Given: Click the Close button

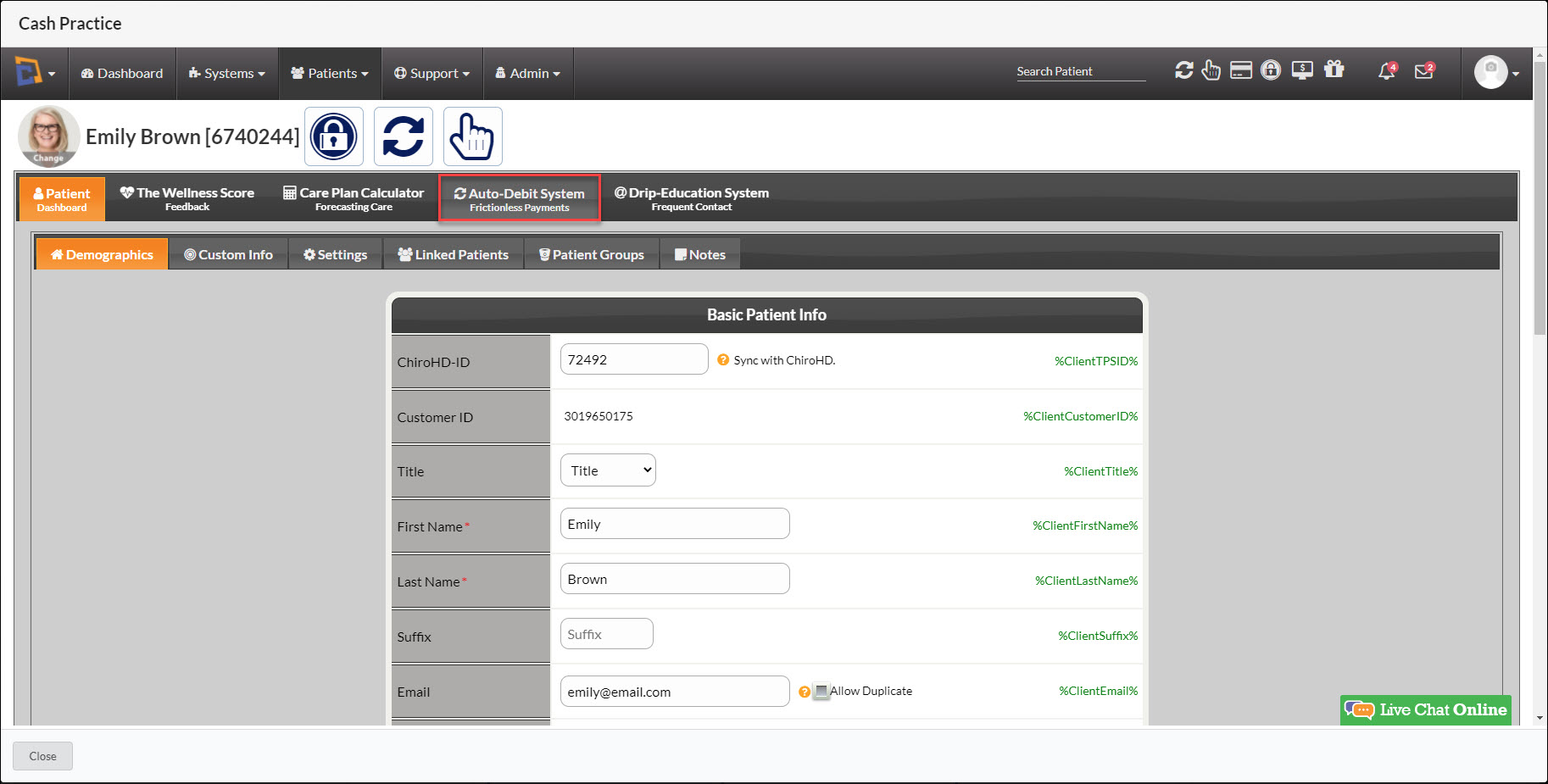Looking at the screenshot, I should coord(42,756).
